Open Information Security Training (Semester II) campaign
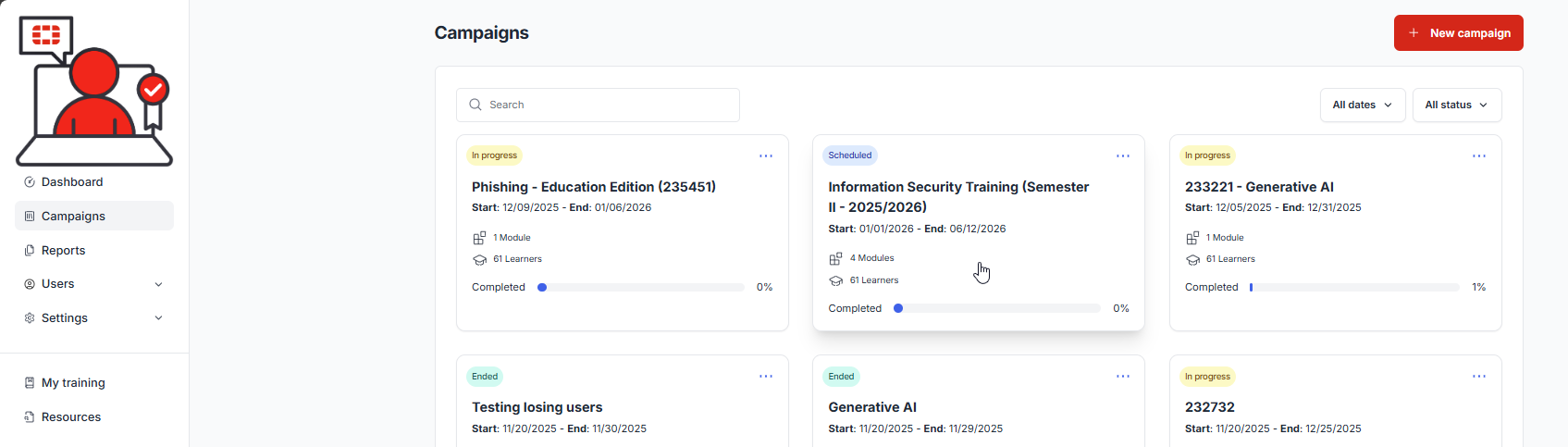Viewport: 1568px width, 447px height. click(x=958, y=197)
